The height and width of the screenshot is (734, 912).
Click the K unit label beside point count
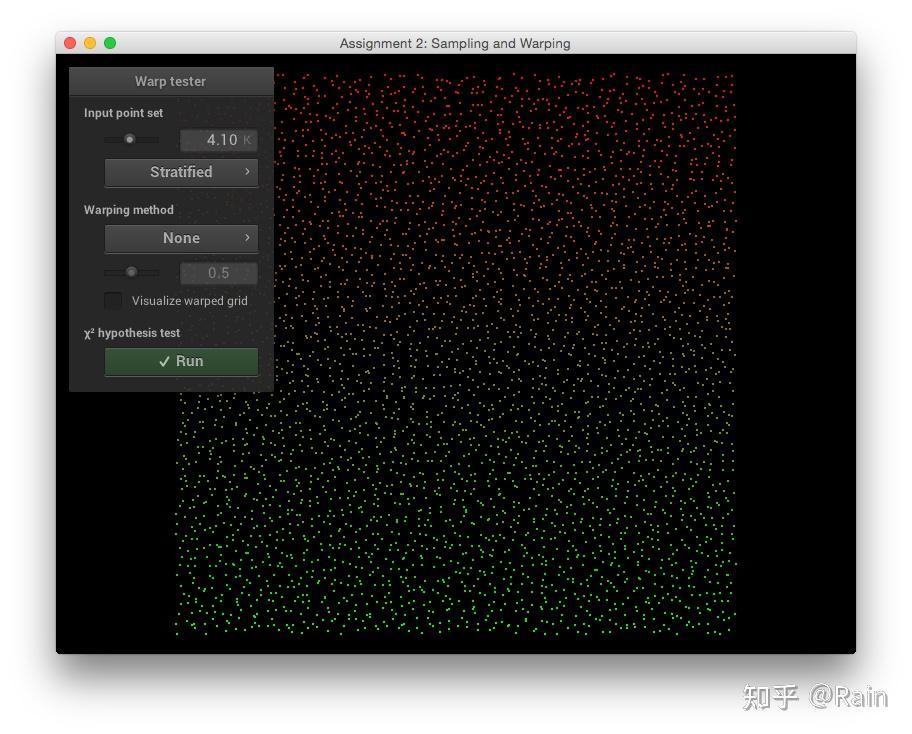pyautogui.click(x=248, y=140)
